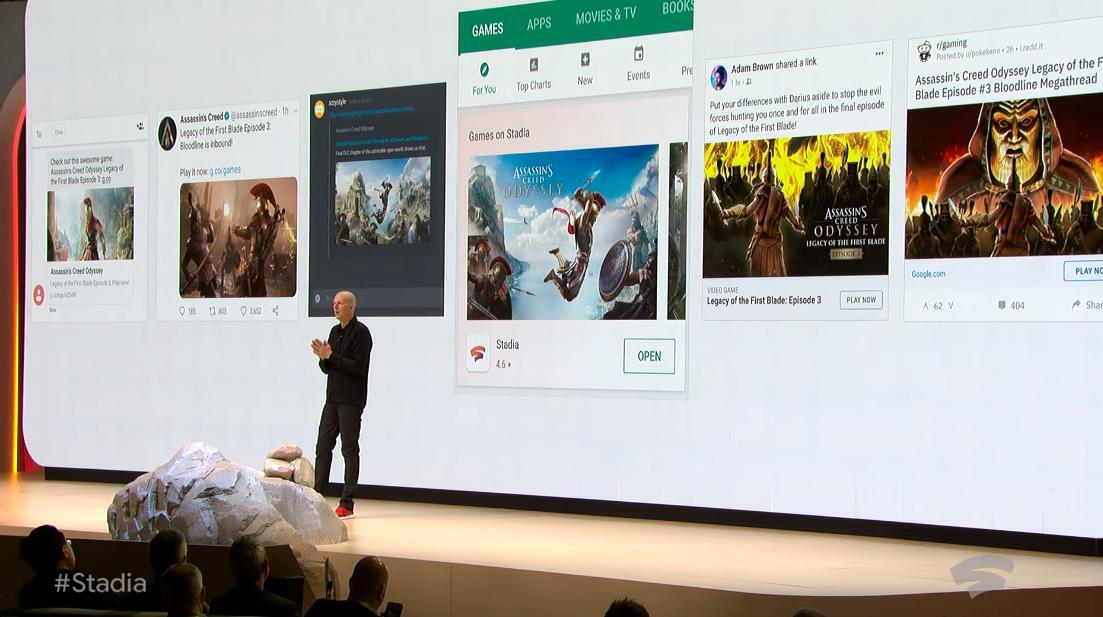Switch to the APPS tab

pos(539,24)
